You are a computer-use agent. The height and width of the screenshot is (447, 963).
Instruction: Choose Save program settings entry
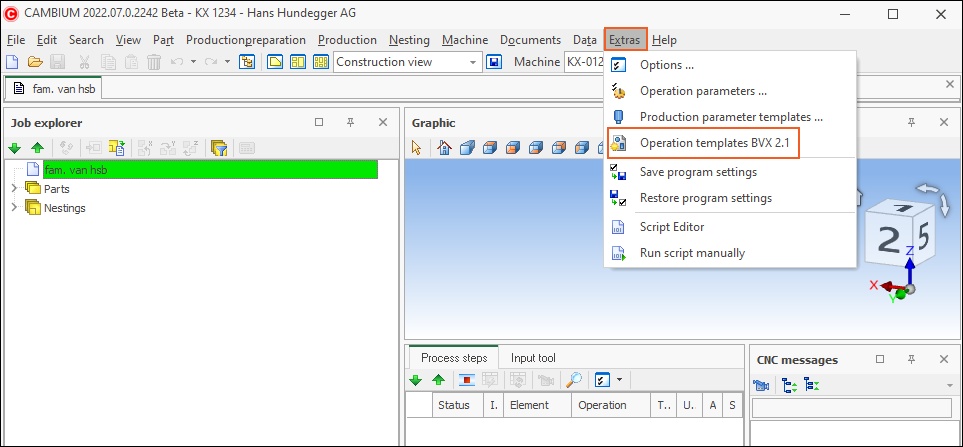(x=730, y=172)
